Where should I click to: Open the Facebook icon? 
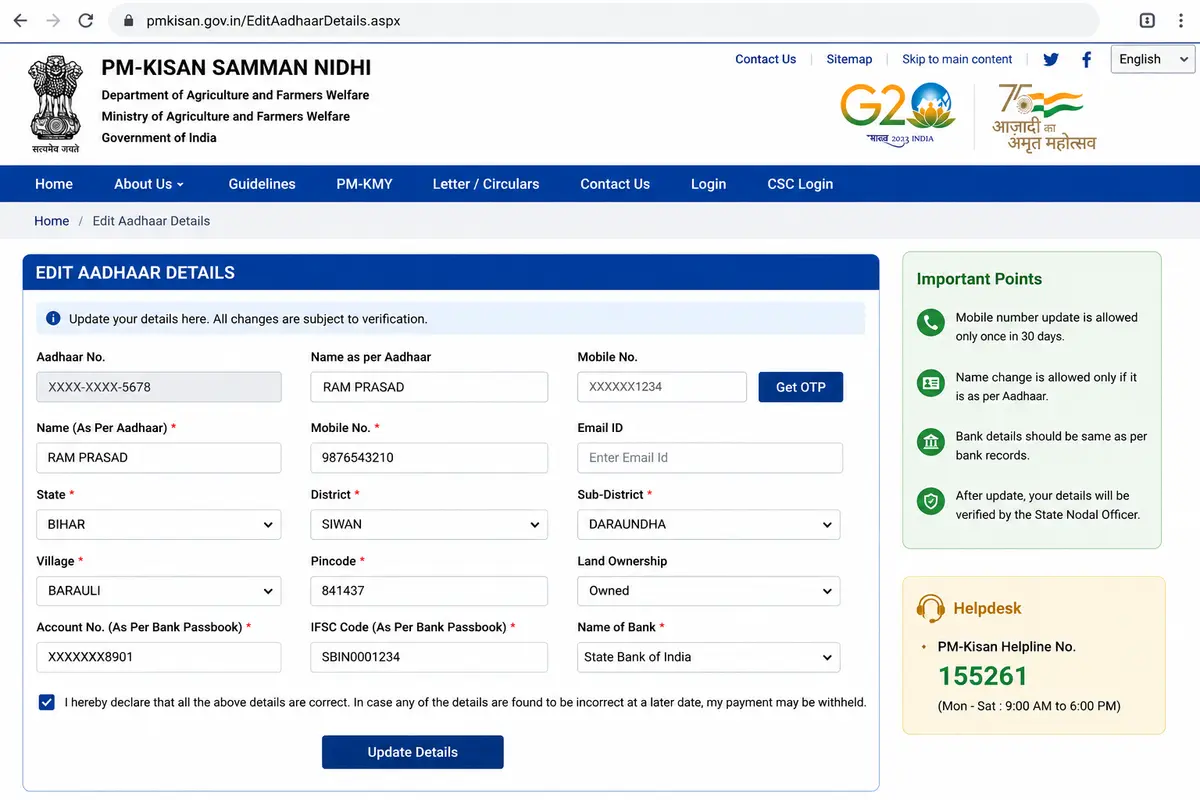pyautogui.click(x=1087, y=59)
